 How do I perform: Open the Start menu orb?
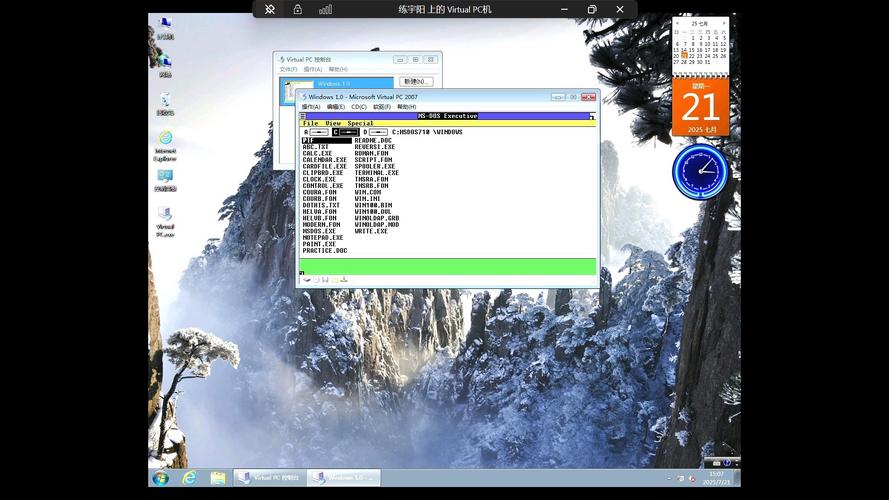click(x=160, y=478)
